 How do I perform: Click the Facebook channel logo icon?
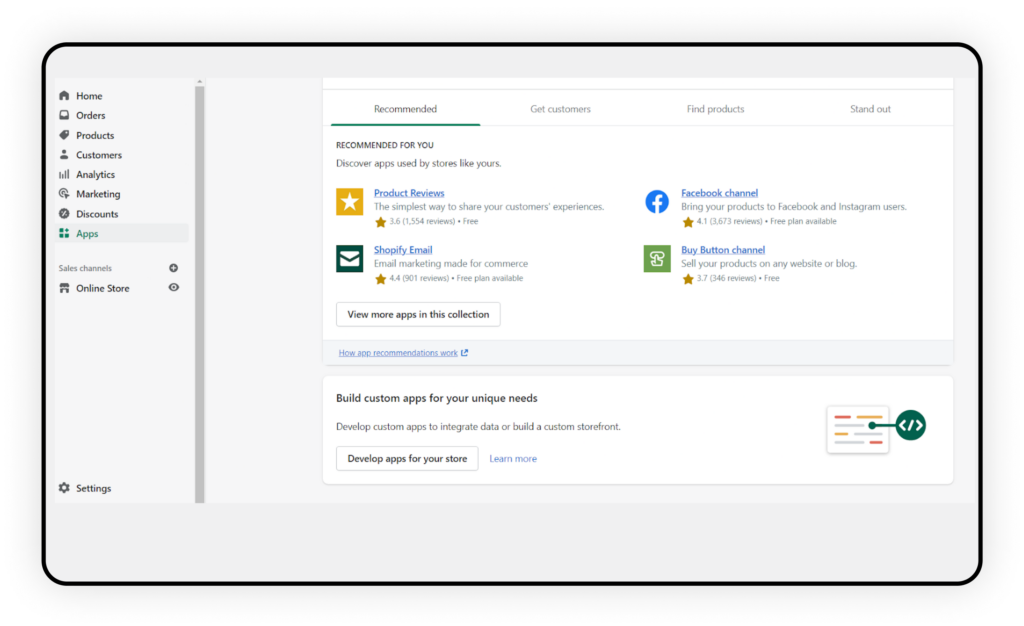[657, 202]
